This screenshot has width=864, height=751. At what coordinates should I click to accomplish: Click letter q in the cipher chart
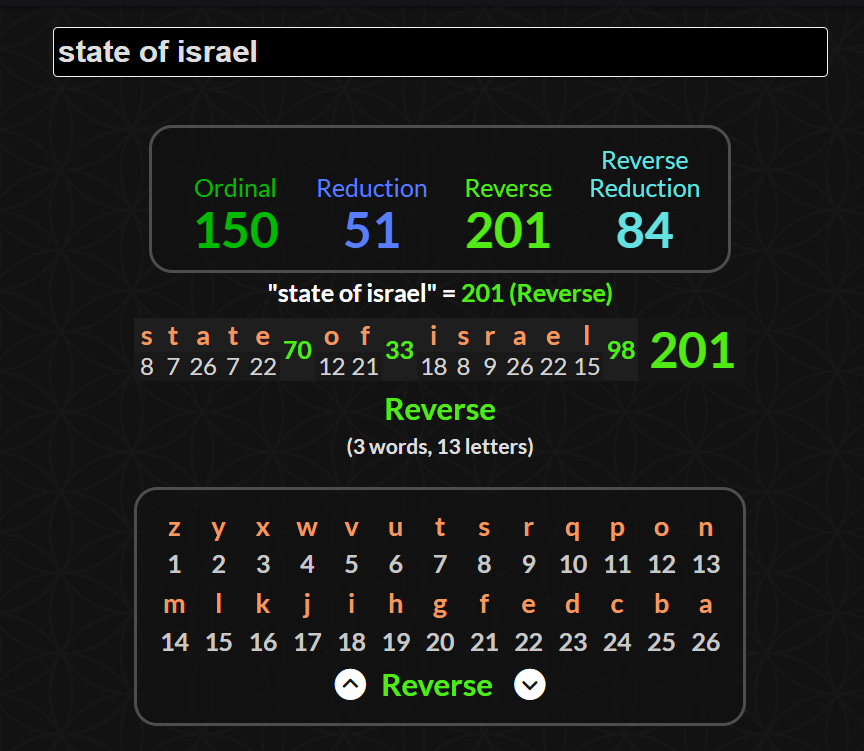[x=573, y=529]
